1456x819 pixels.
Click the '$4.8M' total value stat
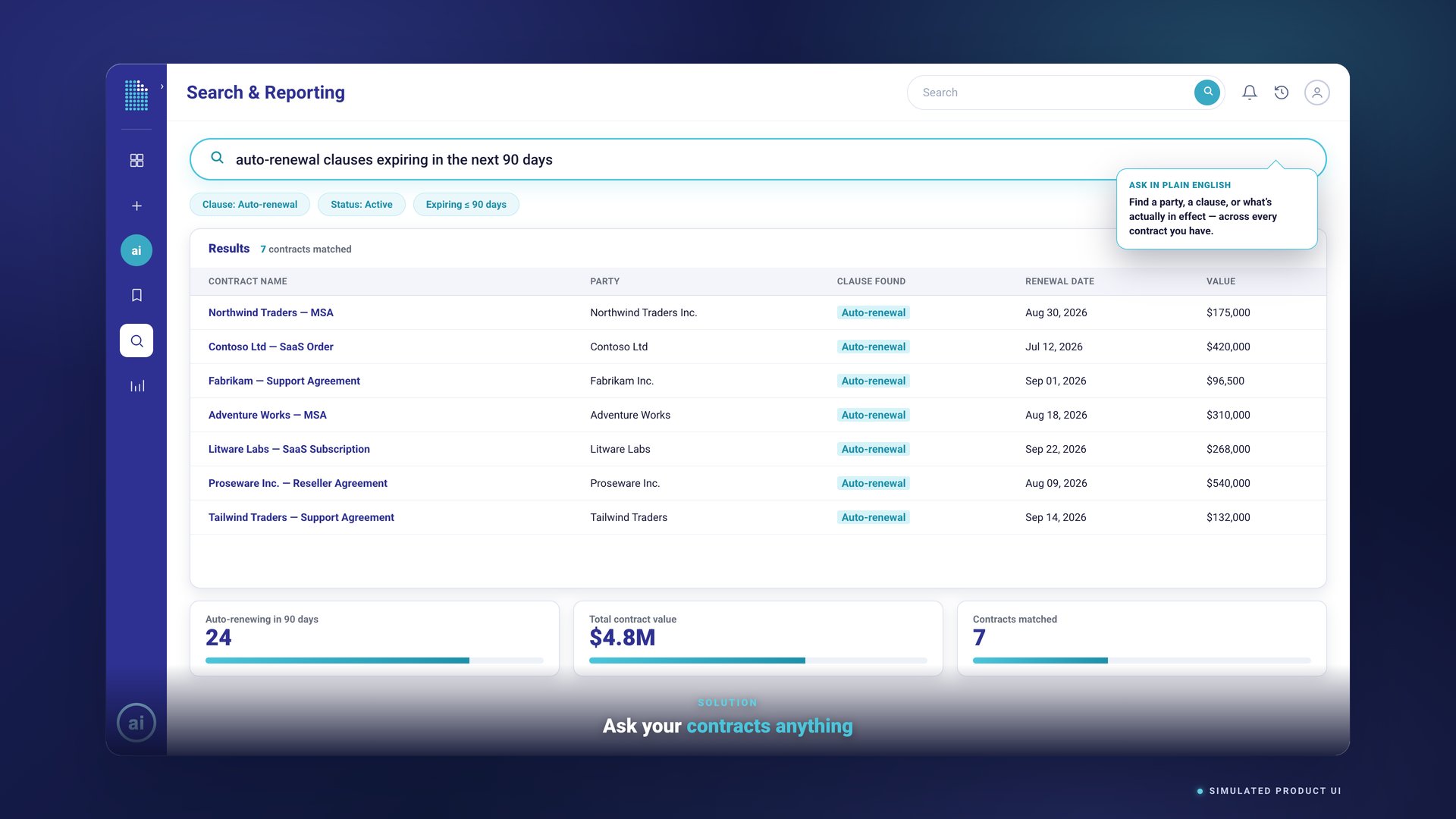click(622, 638)
